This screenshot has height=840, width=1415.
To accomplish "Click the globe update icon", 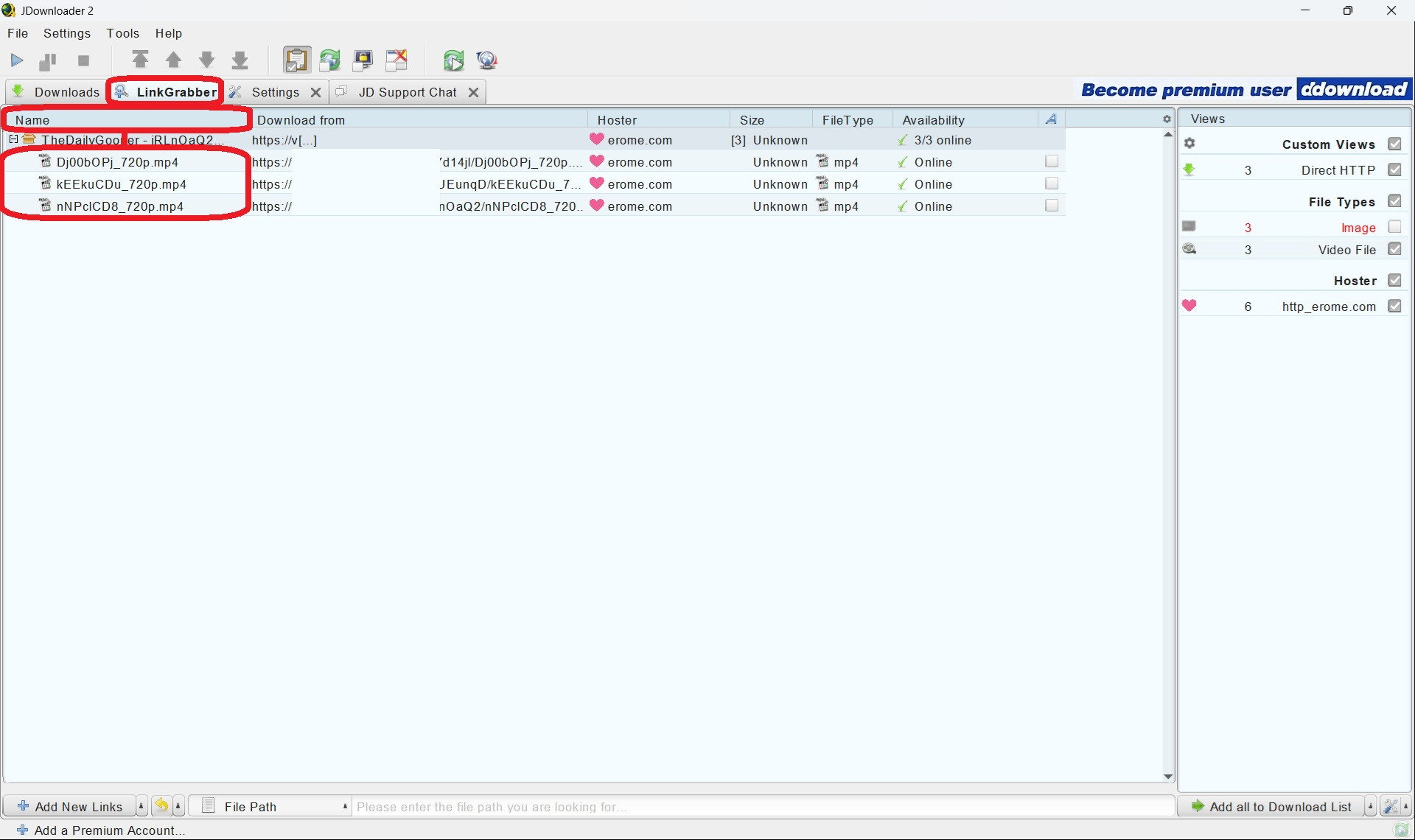I will pyautogui.click(x=486, y=60).
